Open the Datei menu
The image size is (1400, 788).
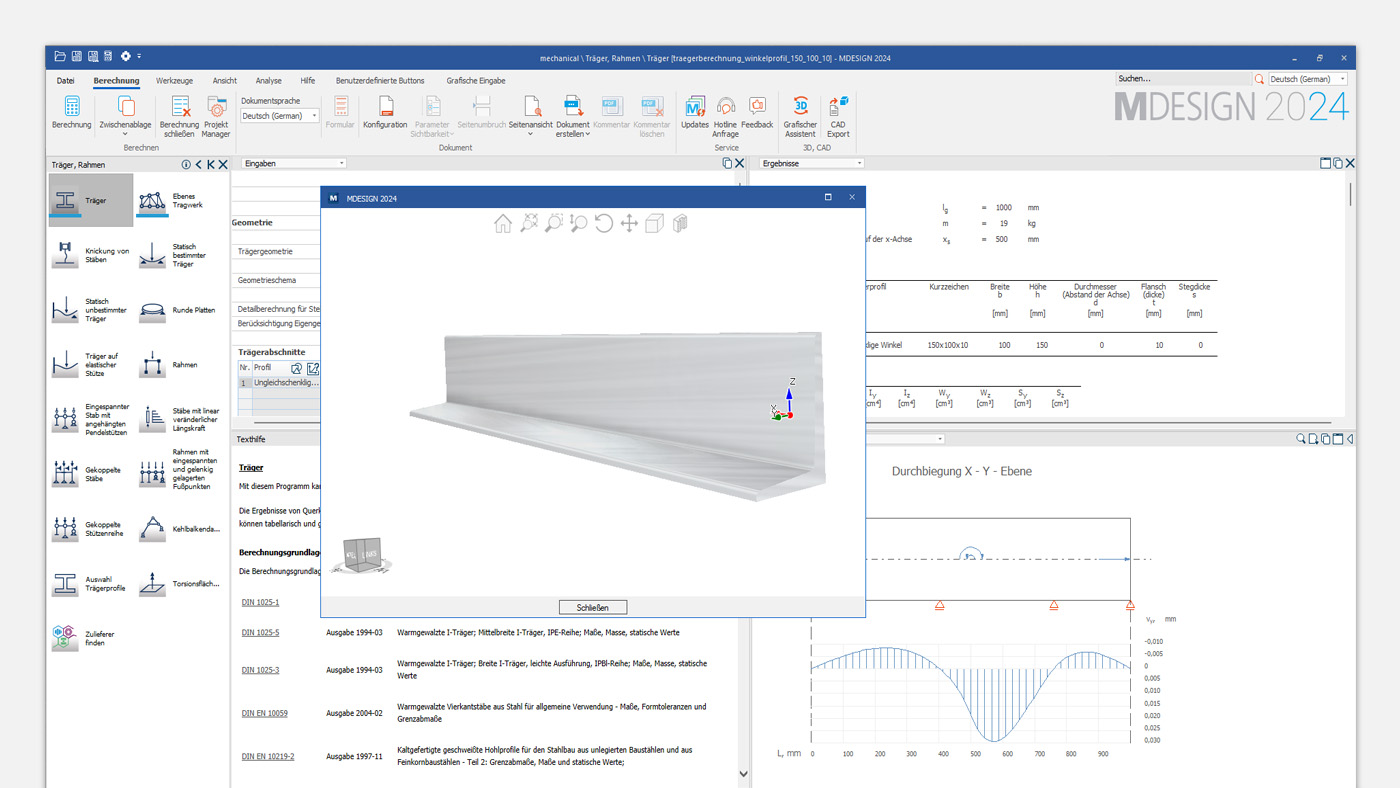65,81
